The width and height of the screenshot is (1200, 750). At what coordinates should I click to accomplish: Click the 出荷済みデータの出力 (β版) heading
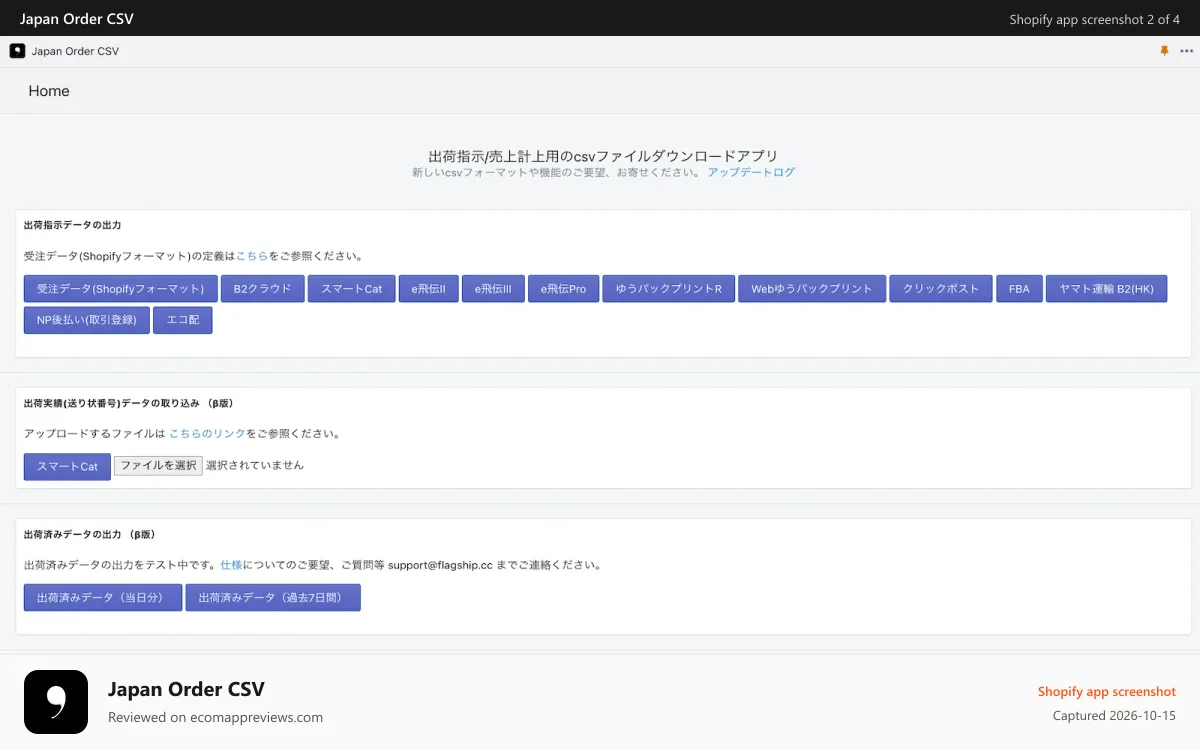pos(89,534)
